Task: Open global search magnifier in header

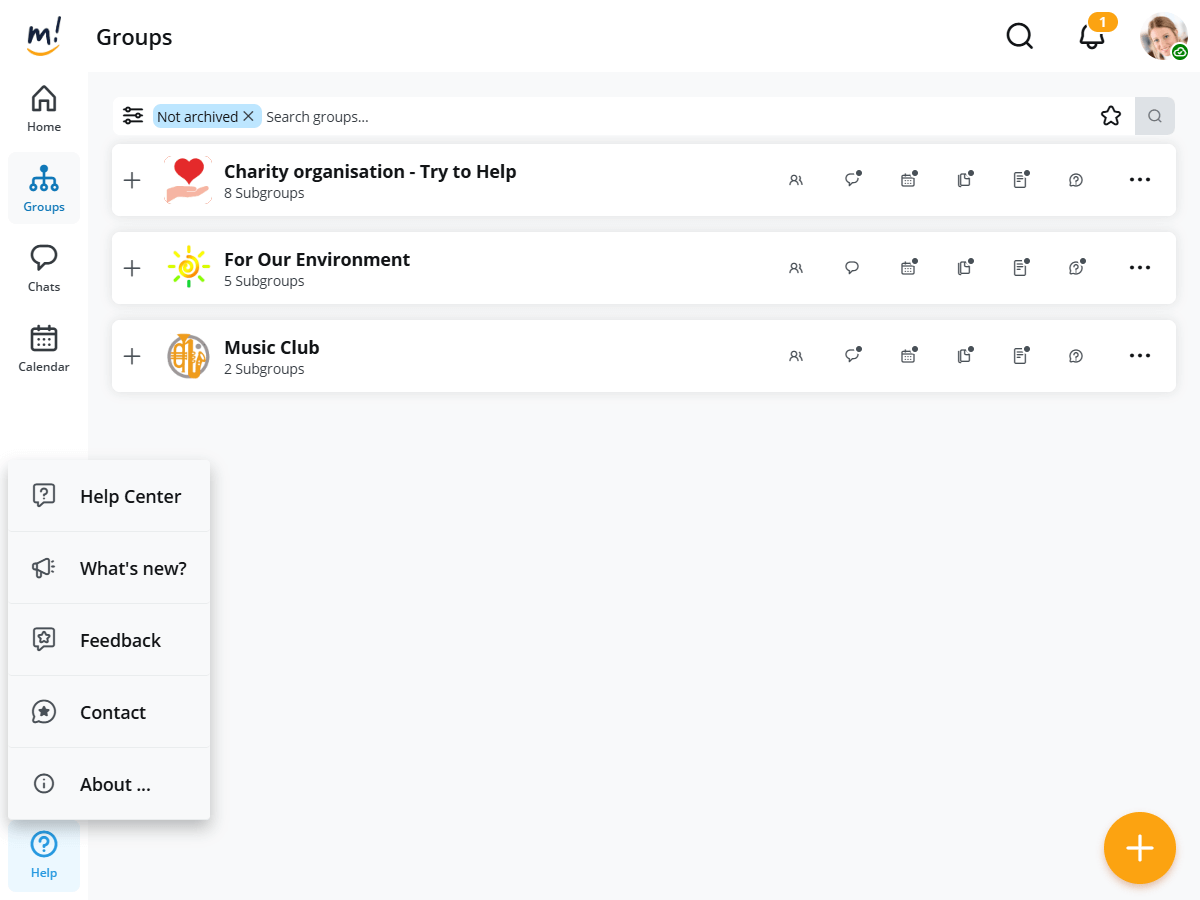Action: tap(1019, 37)
